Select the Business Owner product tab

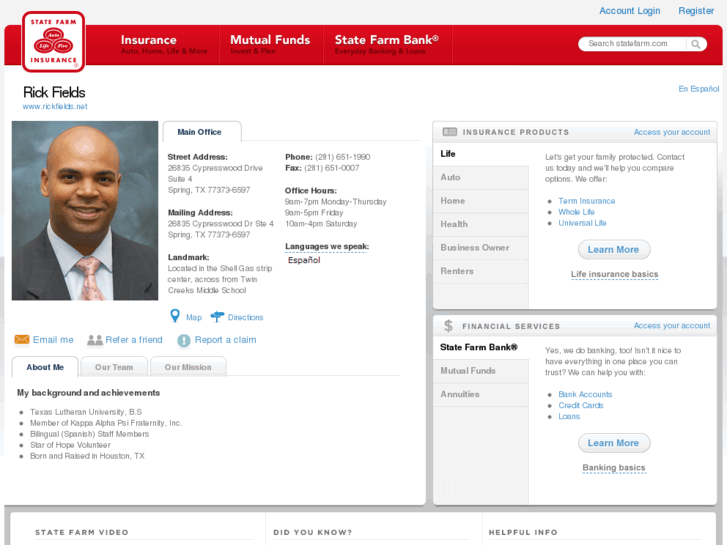pyautogui.click(x=481, y=248)
